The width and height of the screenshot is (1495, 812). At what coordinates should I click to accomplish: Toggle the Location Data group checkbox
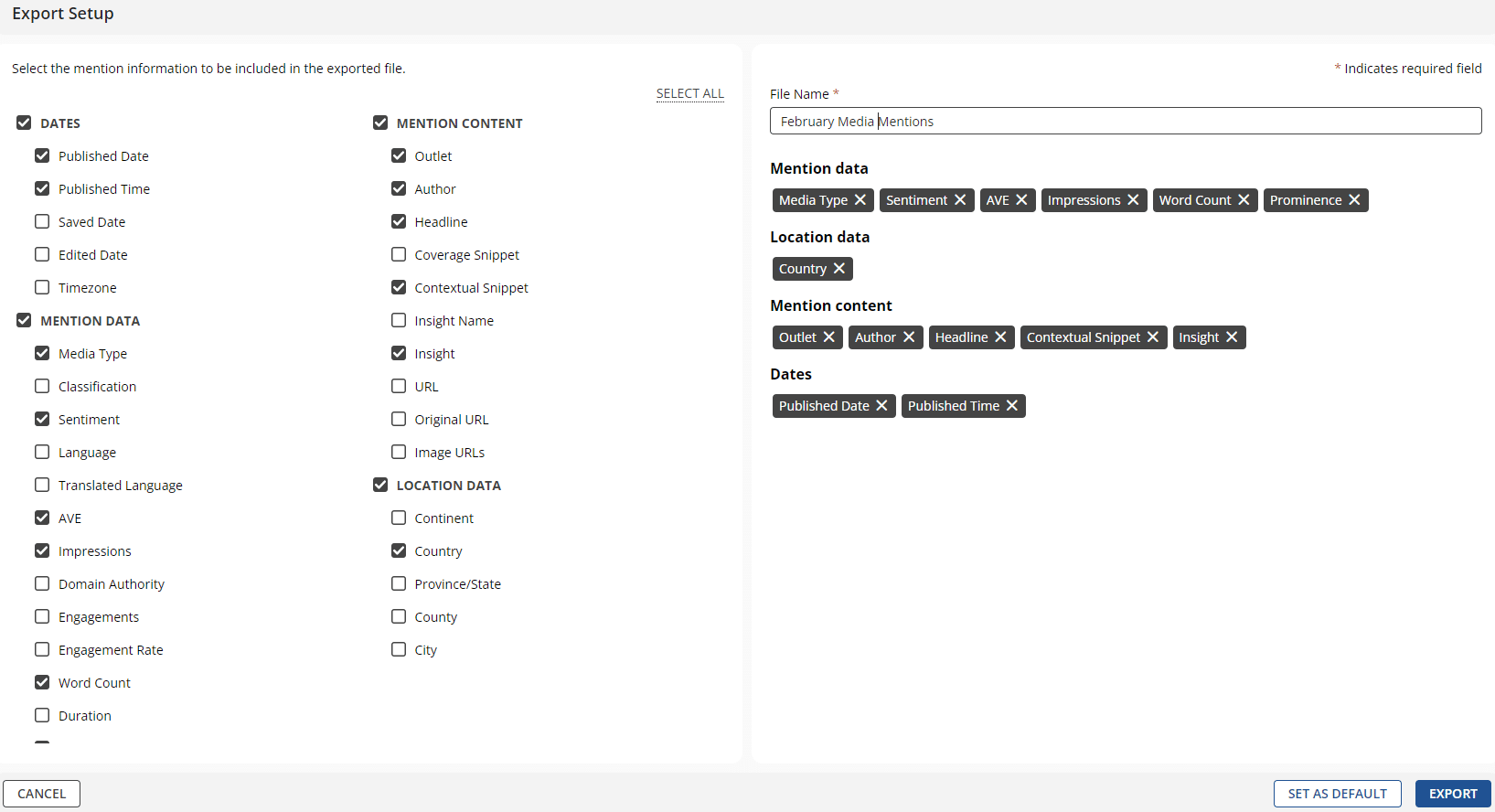380,486
